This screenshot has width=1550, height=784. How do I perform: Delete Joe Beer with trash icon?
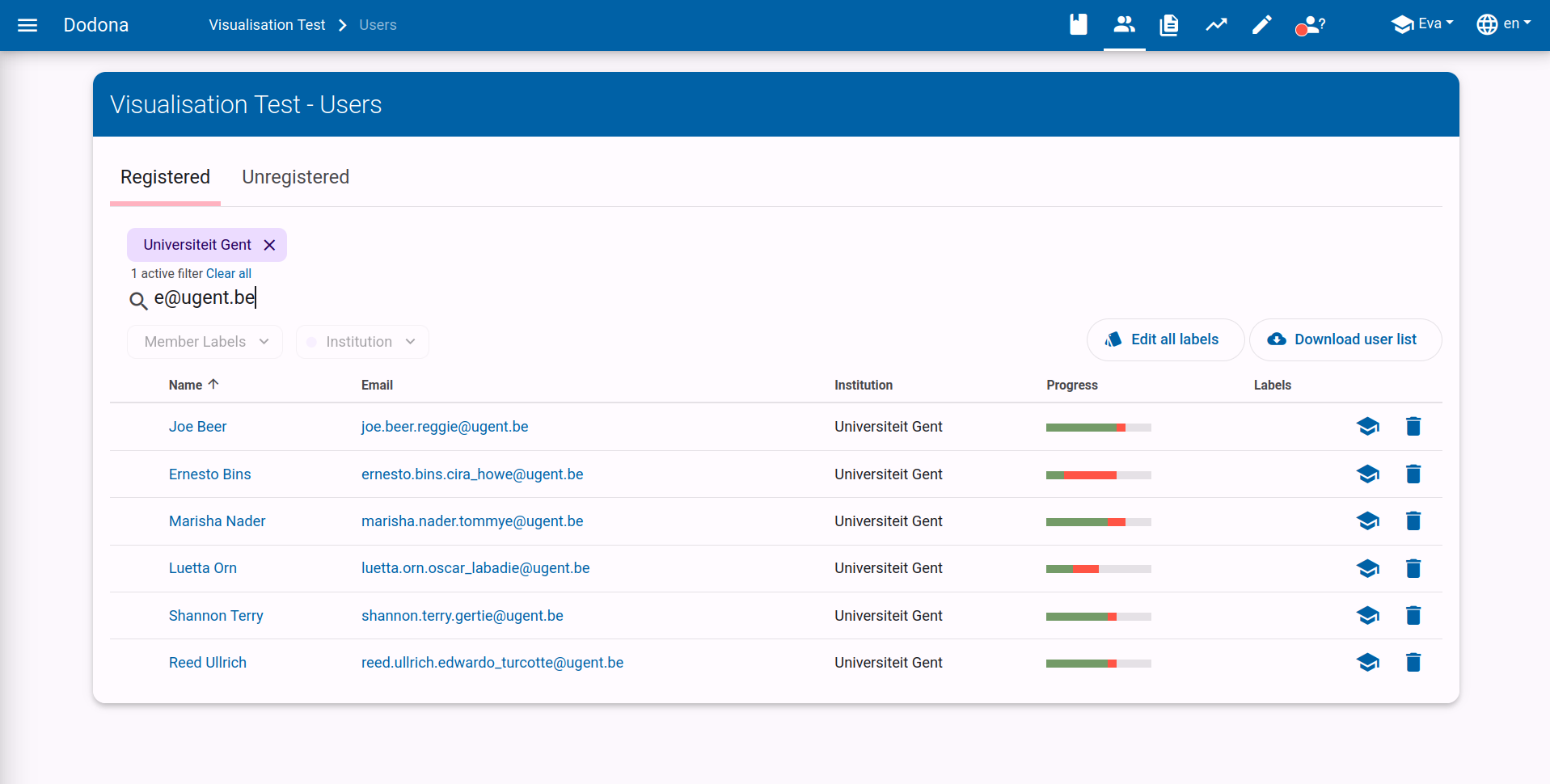click(x=1413, y=427)
